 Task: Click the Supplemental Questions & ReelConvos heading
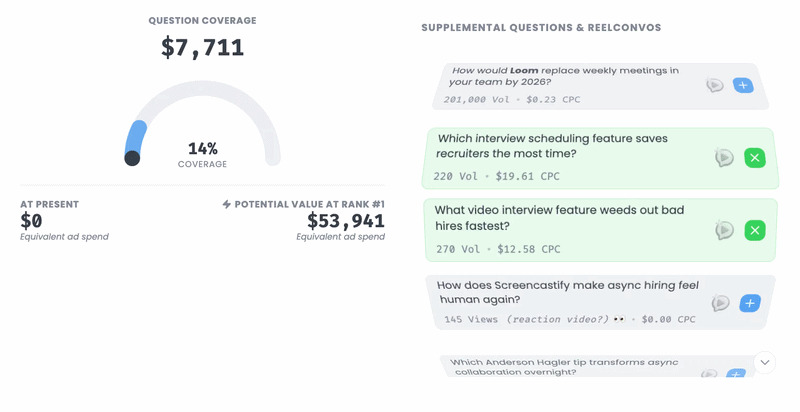pyautogui.click(x=541, y=28)
